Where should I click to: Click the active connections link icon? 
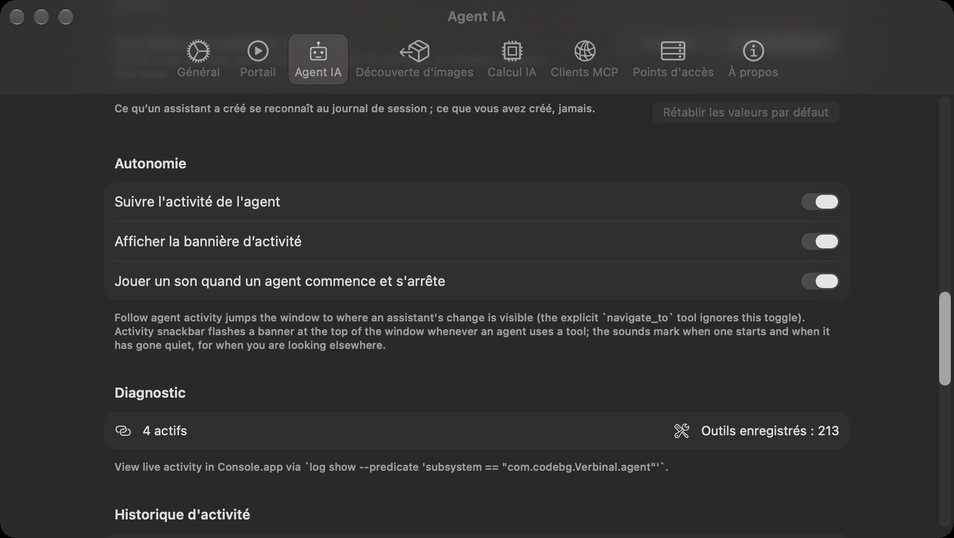[x=123, y=431]
